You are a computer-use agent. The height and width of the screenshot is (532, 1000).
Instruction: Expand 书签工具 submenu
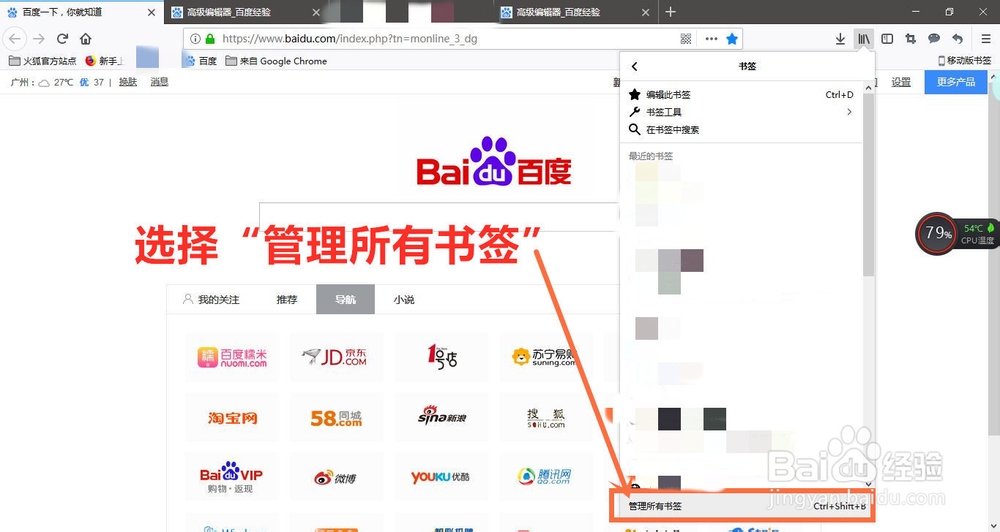click(741, 112)
